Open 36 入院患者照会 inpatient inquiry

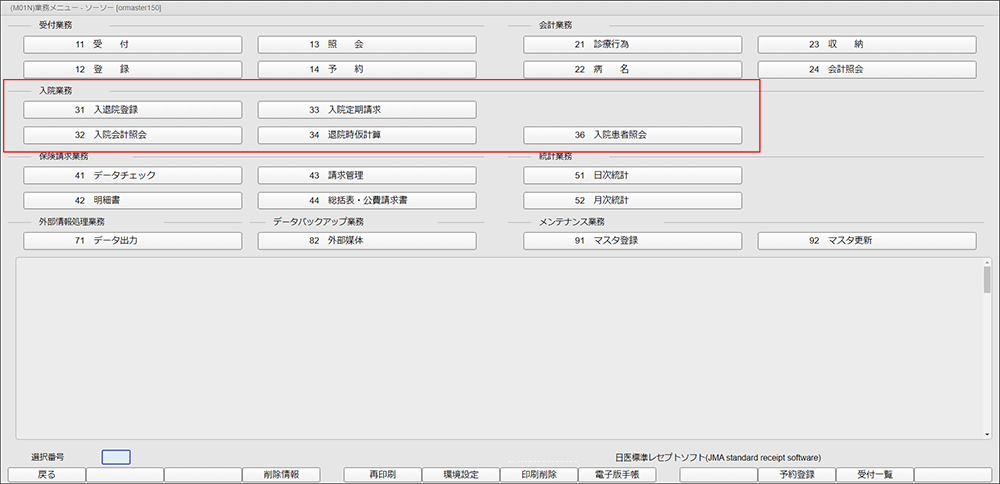[633, 135]
